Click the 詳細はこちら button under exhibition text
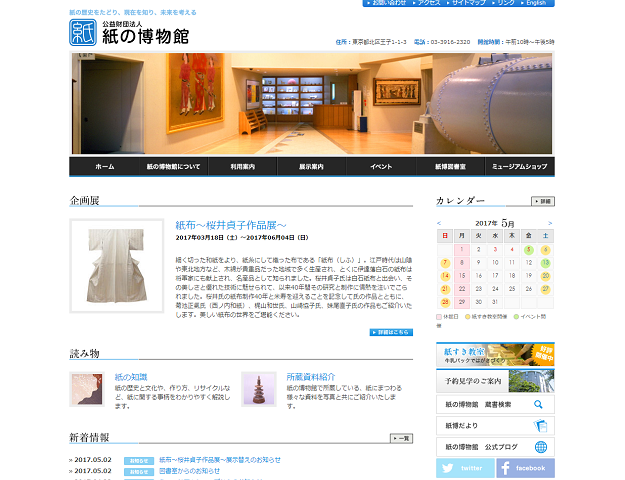 (x=391, y=332)
